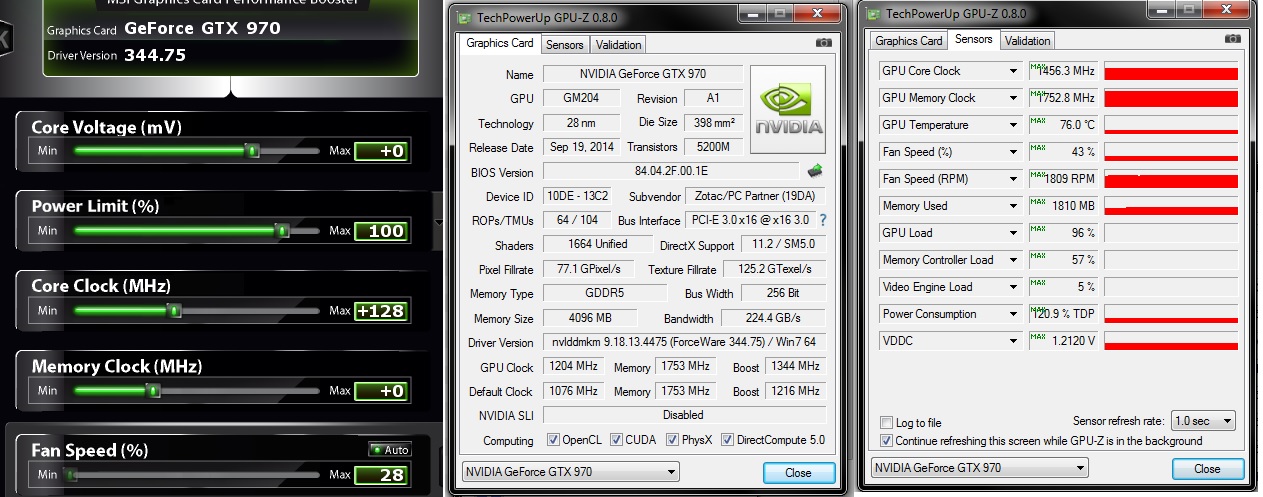Image resolution: width=1263 pixels, height=497 pixels.
Task: Click Close button in Sensors window
Action: coord(1208,469)
